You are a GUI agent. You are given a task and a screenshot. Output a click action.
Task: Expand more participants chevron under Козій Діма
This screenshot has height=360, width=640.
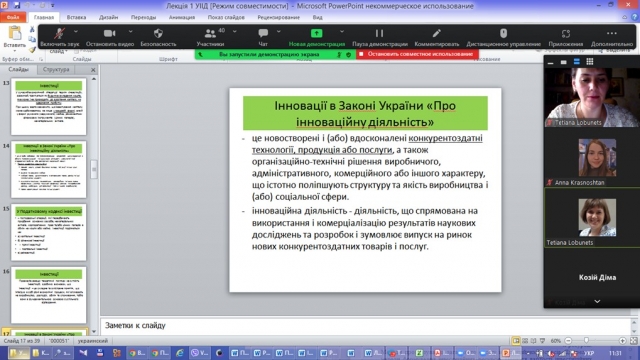(x=597, y=301)
